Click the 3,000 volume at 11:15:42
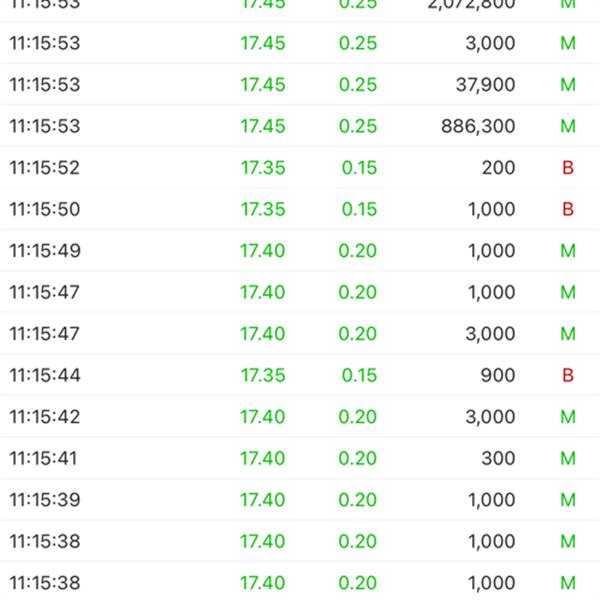This screenshot has height=600, width=600. (x=491, y=417)
